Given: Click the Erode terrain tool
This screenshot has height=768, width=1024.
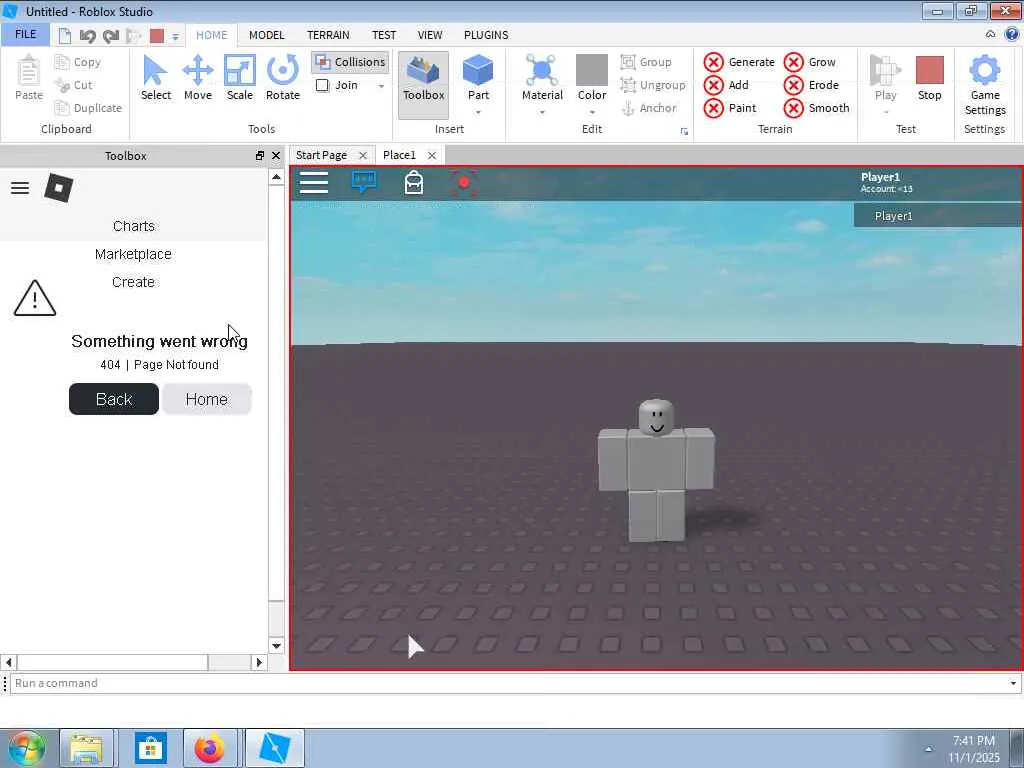Looking at the screenshot, I should (811, 85).
